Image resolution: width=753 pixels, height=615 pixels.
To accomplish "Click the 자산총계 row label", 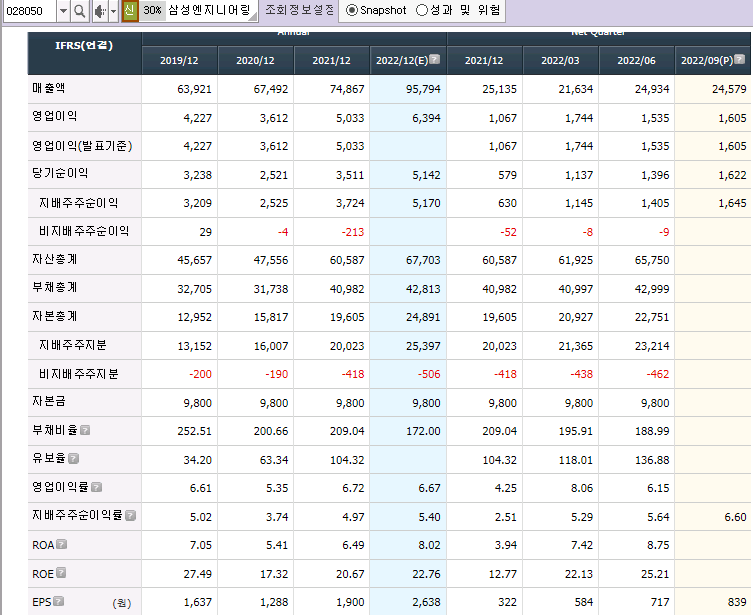I will (x=55, y=260).
